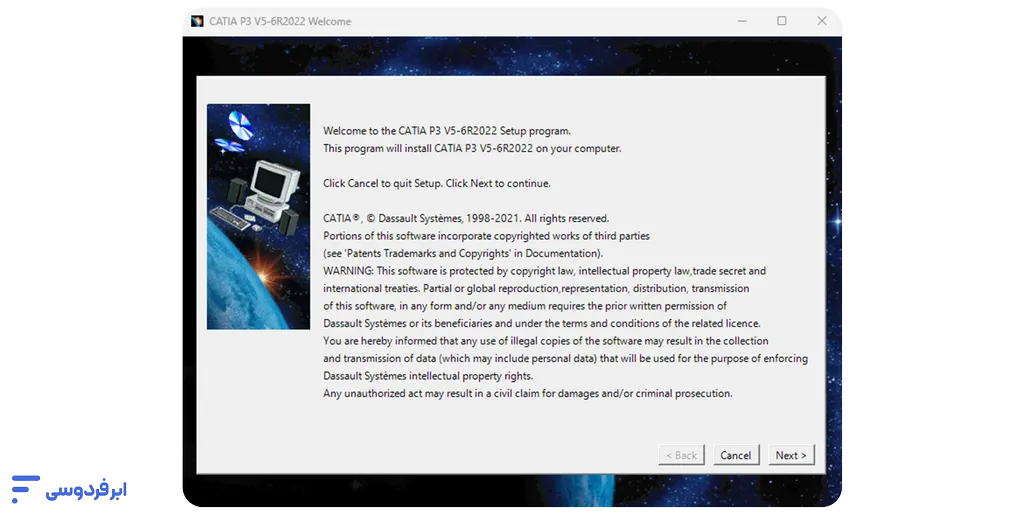This screenshot has width=1024, height=515.
Task: Click the Dassault Systèmes 1998-2021 copyright line
Action: pos(466,218)
